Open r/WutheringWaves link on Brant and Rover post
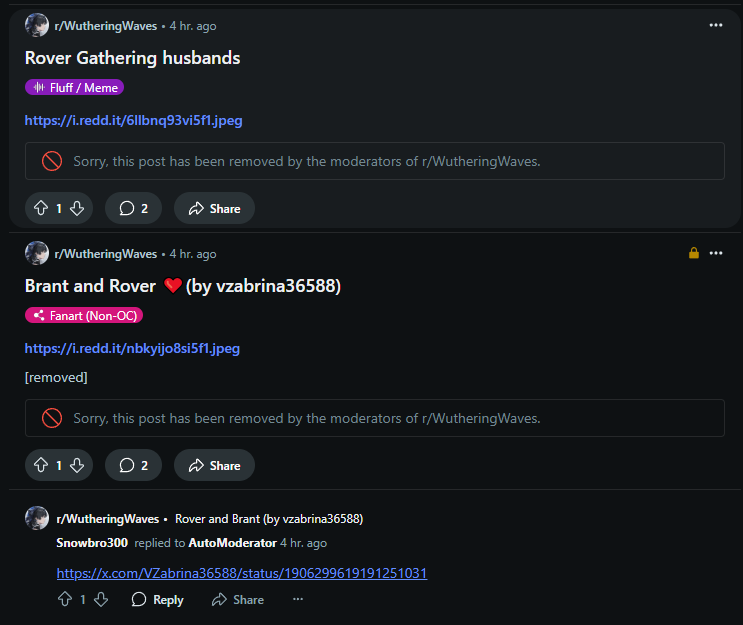This screenshot has width=743, height=625. coord(106,254)
